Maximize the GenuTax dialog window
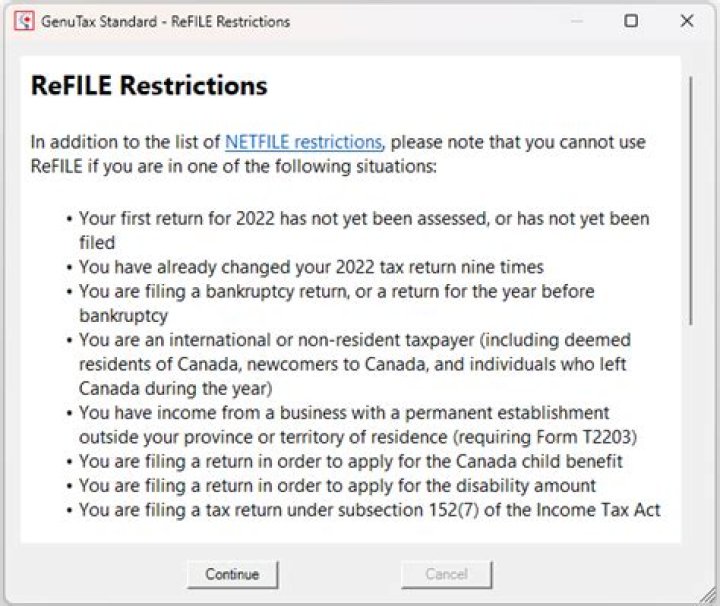 pos(631,21)
